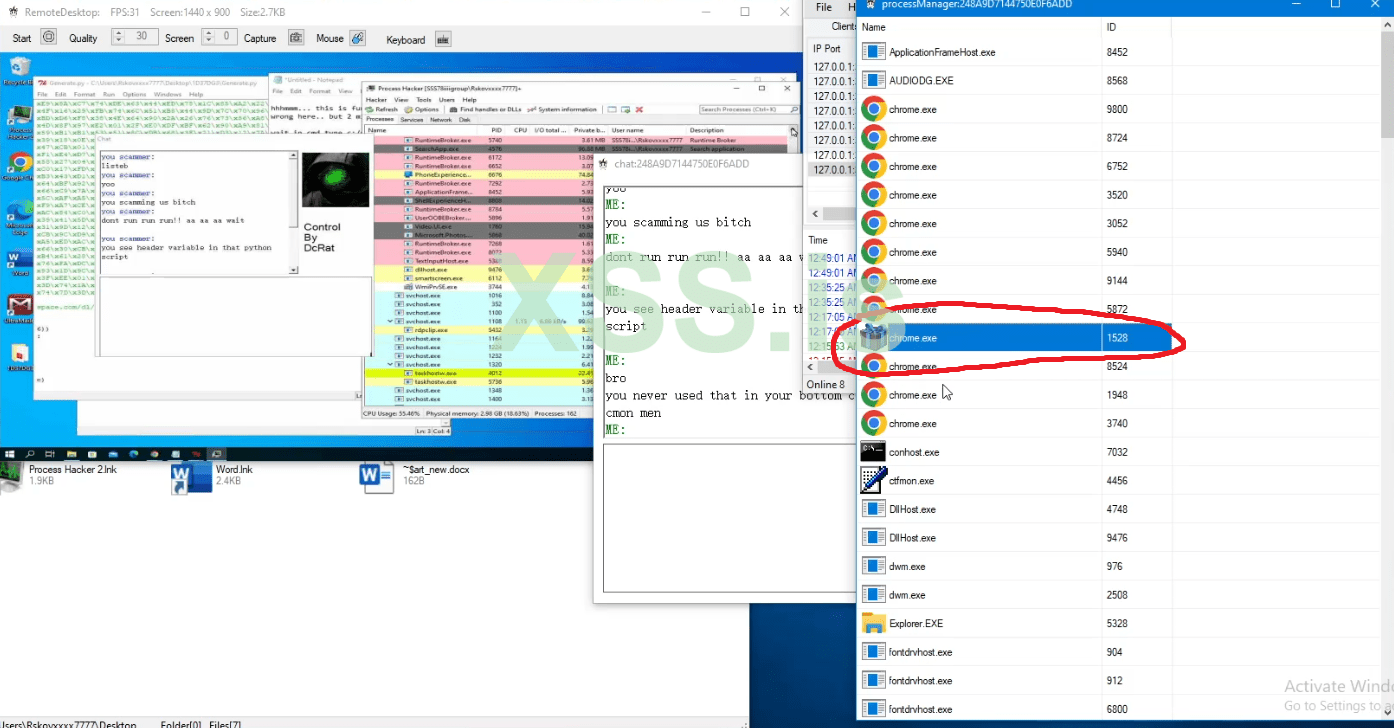Collapse the svchost.exe 1108 tree node
The width and height of the screenshot is (1394, 728).
[x=390, y=321]
